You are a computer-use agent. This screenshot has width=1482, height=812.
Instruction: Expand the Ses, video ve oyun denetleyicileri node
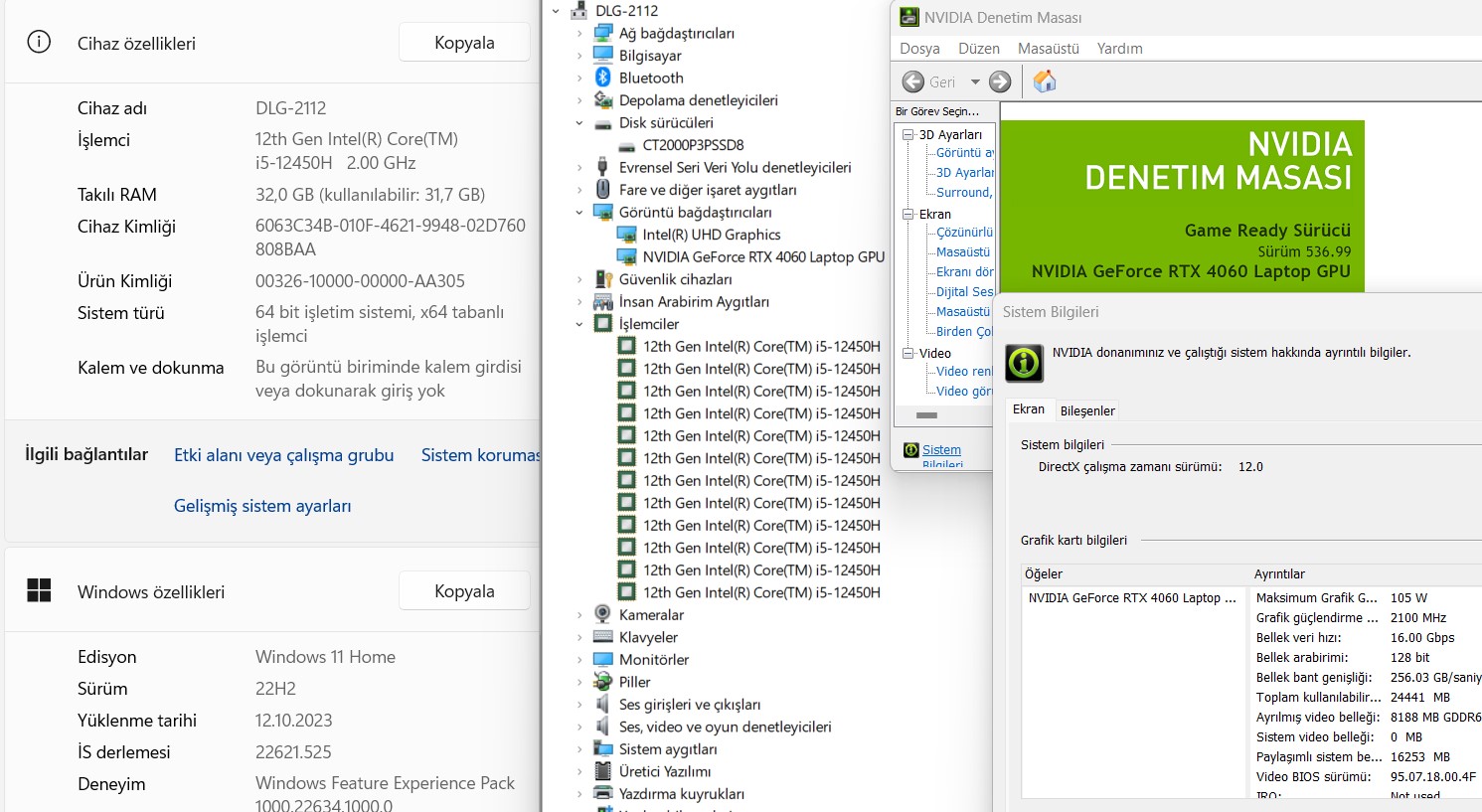pos(579,727)
